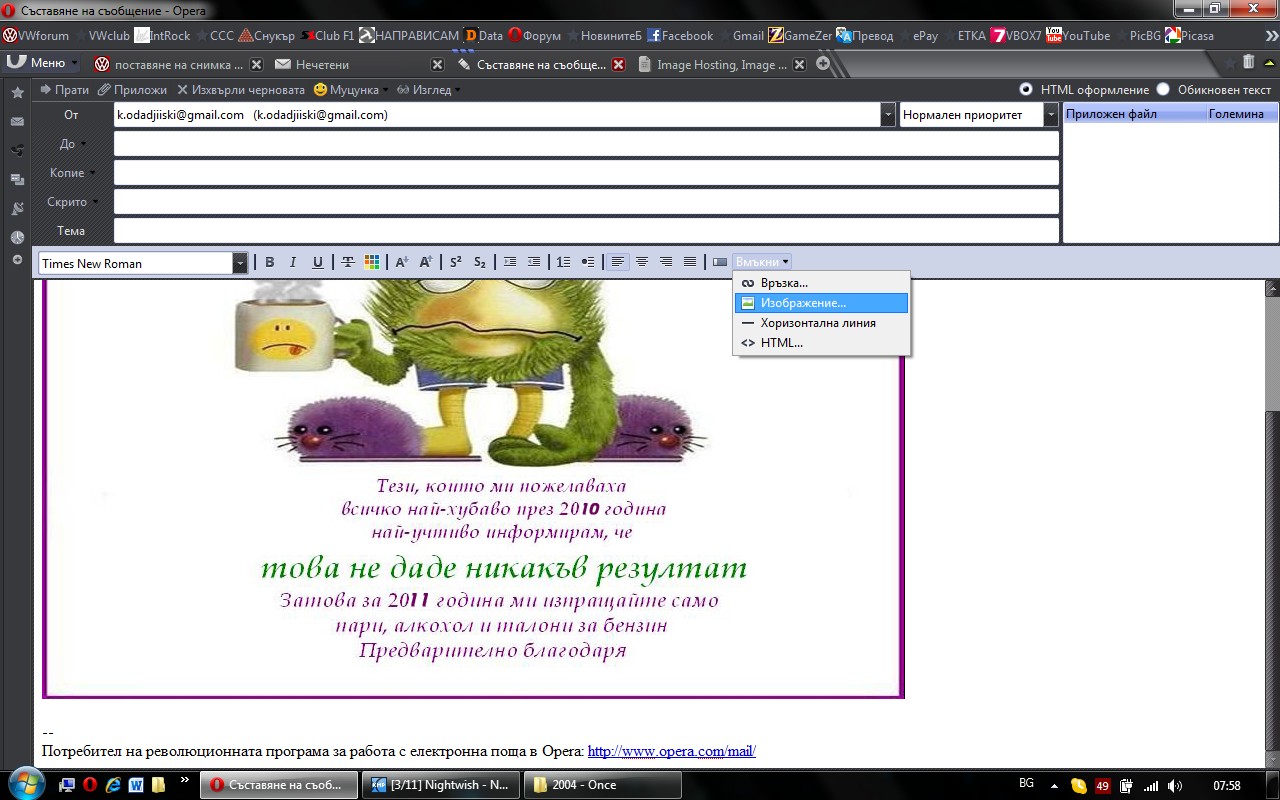This screenshot has height=800, width=1280.
Task: Insert a bulleted list
Action: [588, 262]
